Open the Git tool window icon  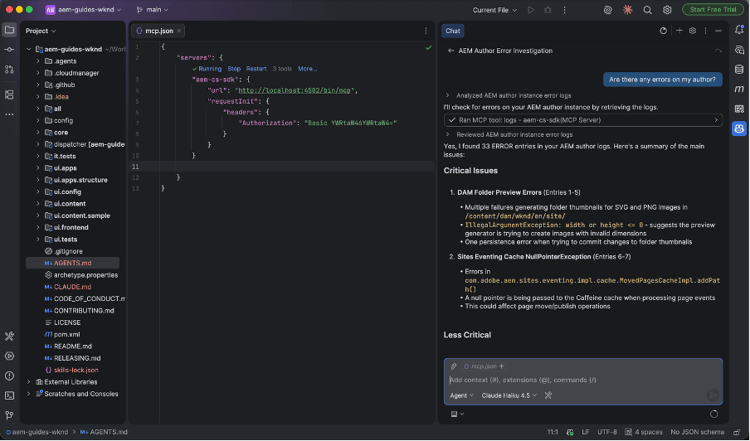pyautogui.click(x=9, y=415)
